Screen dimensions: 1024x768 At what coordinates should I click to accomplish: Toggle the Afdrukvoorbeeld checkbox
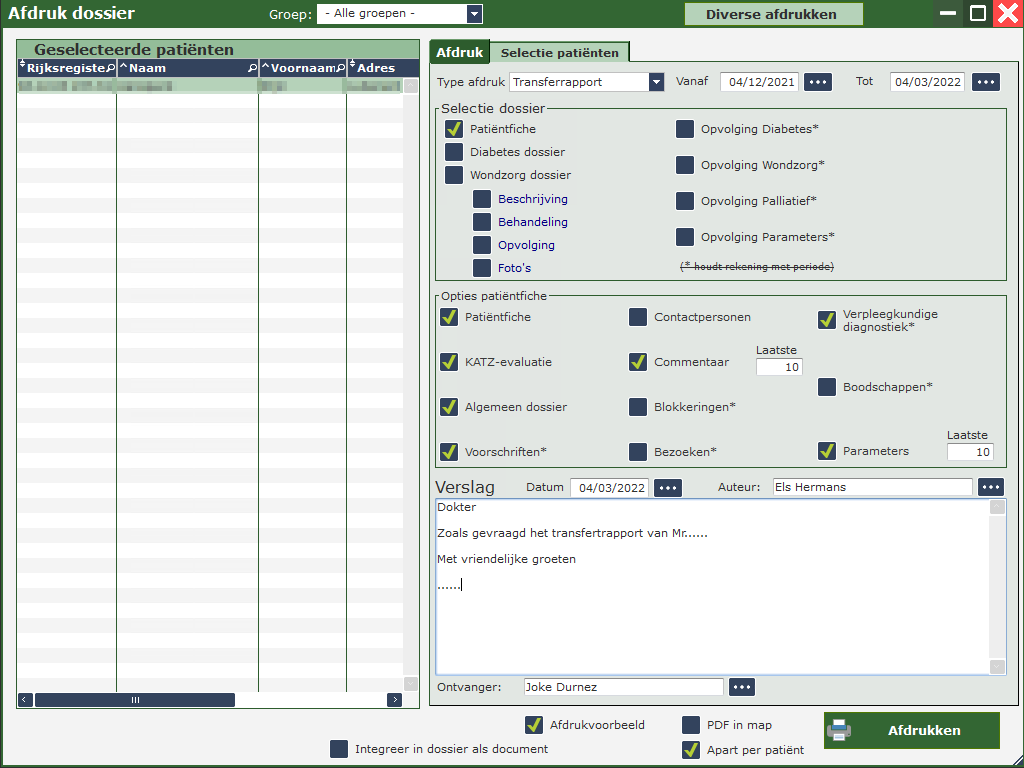tap(534, 725)
